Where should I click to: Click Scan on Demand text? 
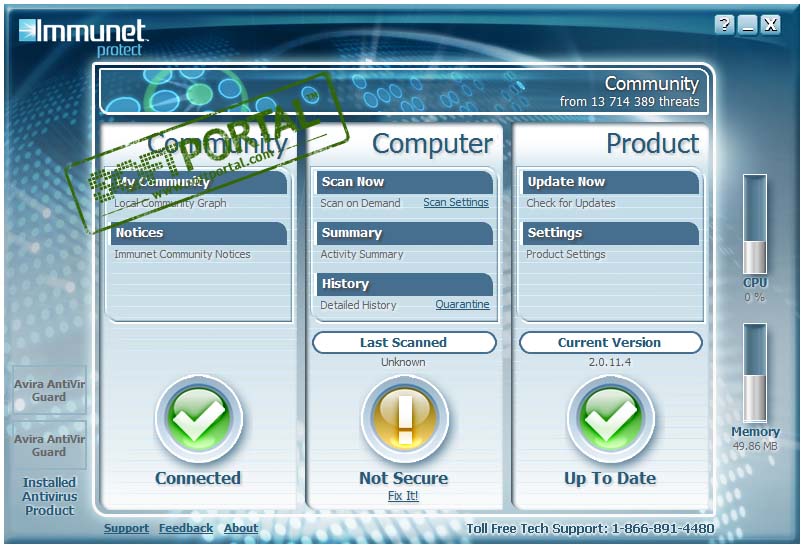(360, 203)
